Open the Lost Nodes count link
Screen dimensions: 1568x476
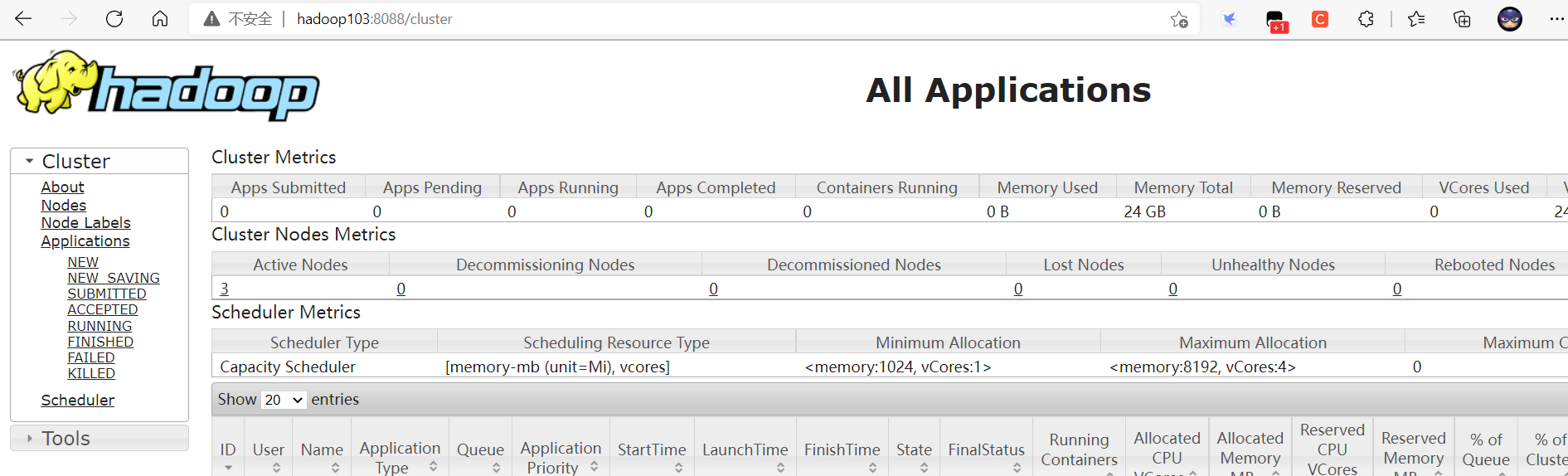click(1018, 289)
